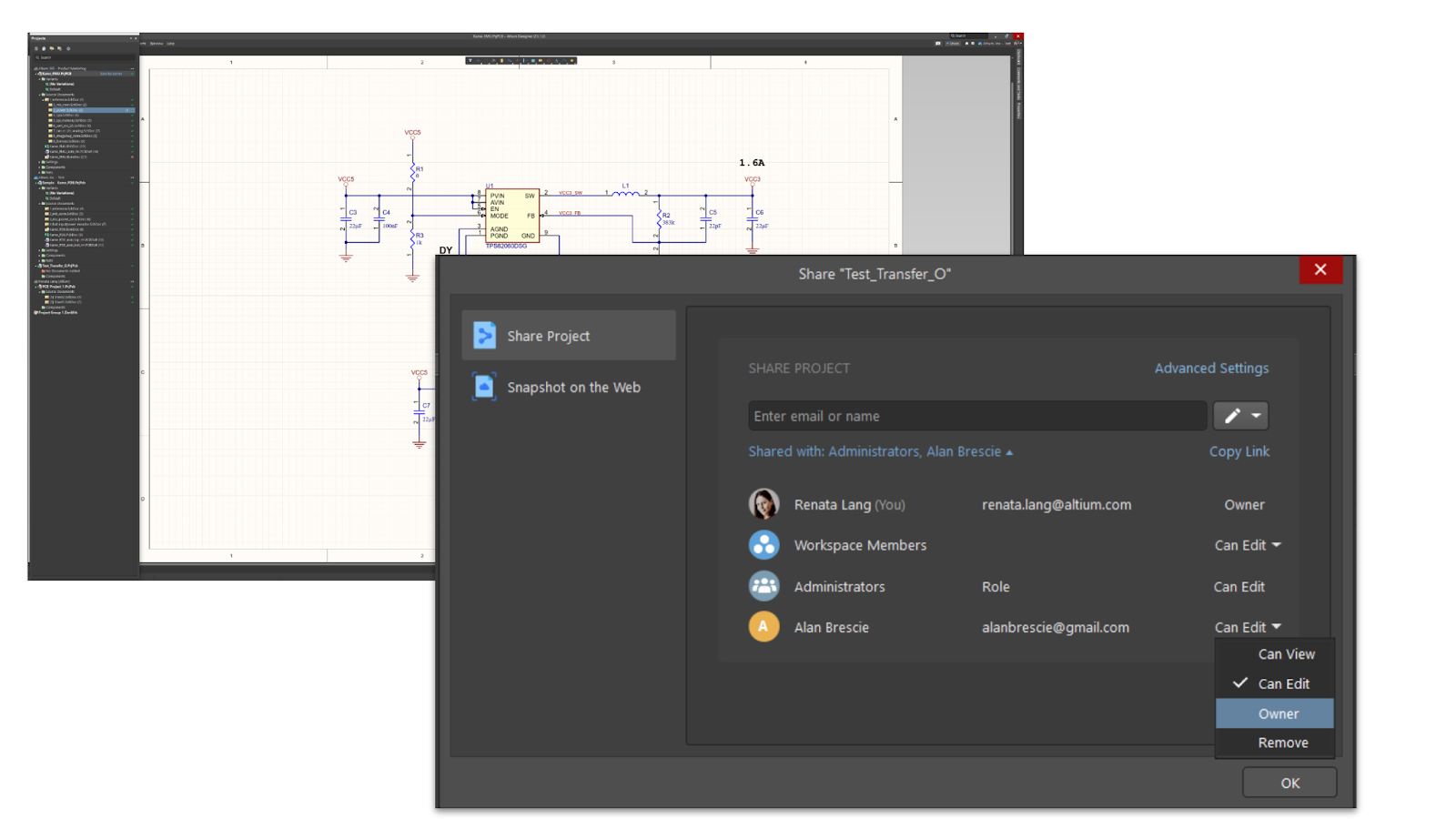Screen dimensions: 1456x819
Task: Choose Remove from the permission menu
Action: [x=1282, y=743]
